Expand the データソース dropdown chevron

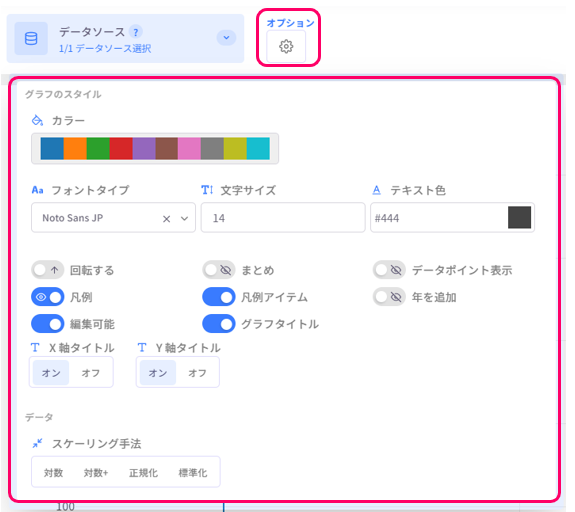pyautogui.click(x=226, y=38)
